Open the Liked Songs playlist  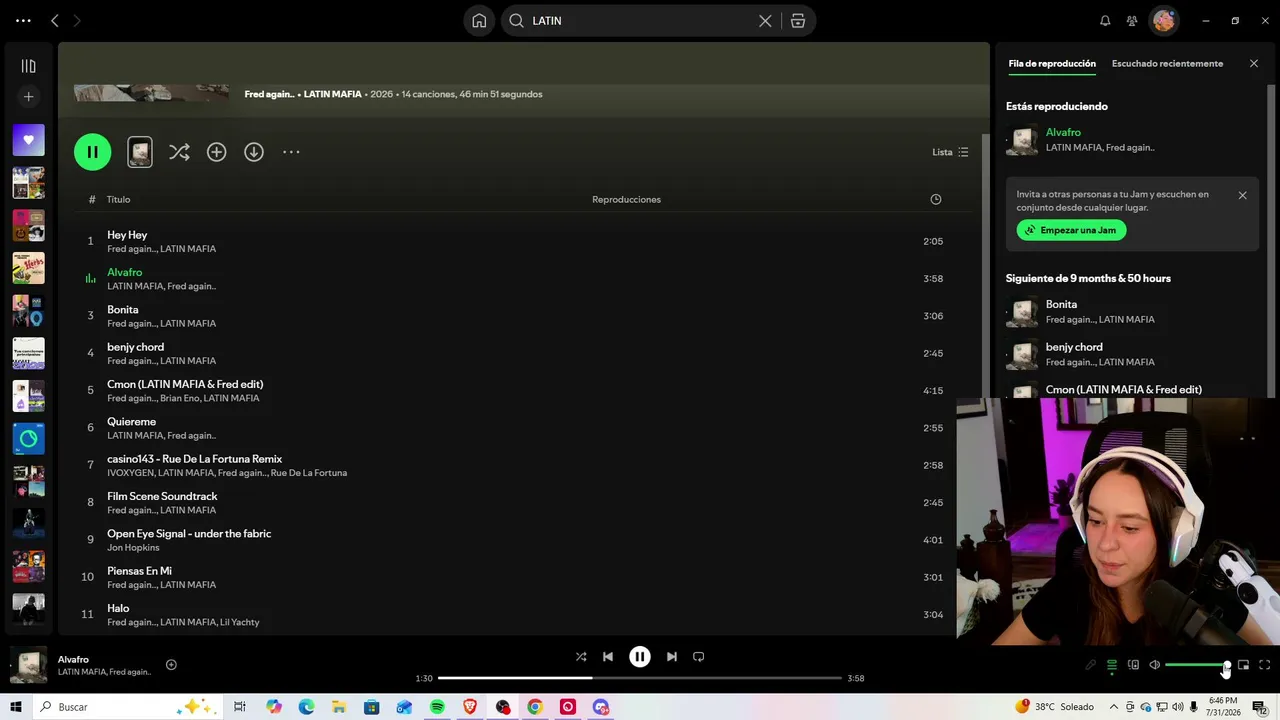28,140
